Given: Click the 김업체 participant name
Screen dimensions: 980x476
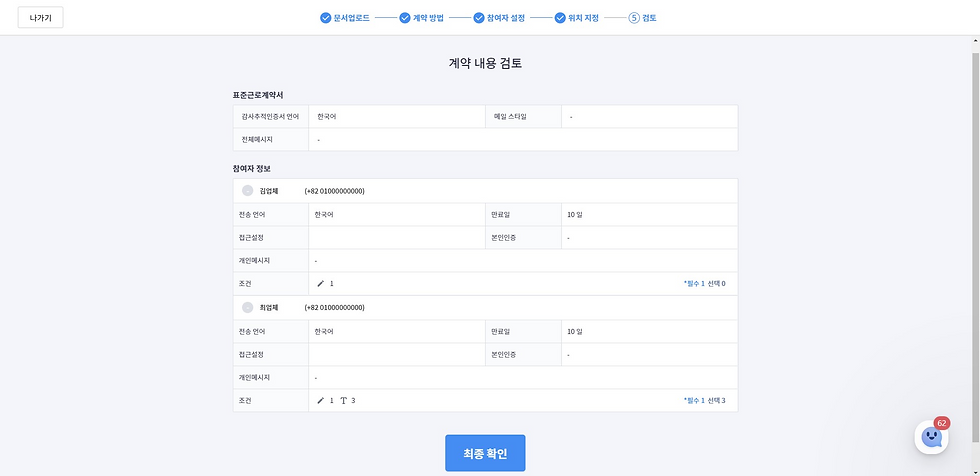Looking at the screenshot, I should click(x=269, y=191).
